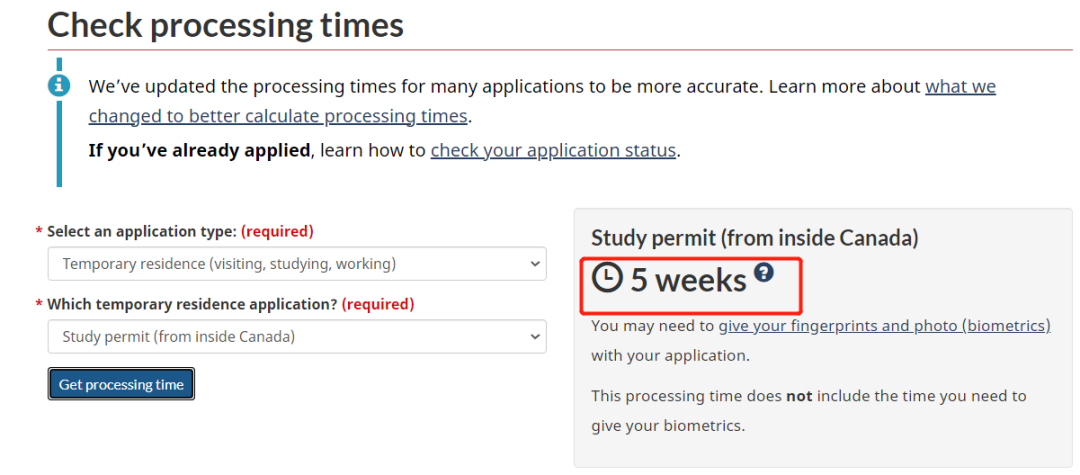This screenshot has width=1080, height=475.
Task: Click the chevron on the Study permit dropdown
Action: 533,337
